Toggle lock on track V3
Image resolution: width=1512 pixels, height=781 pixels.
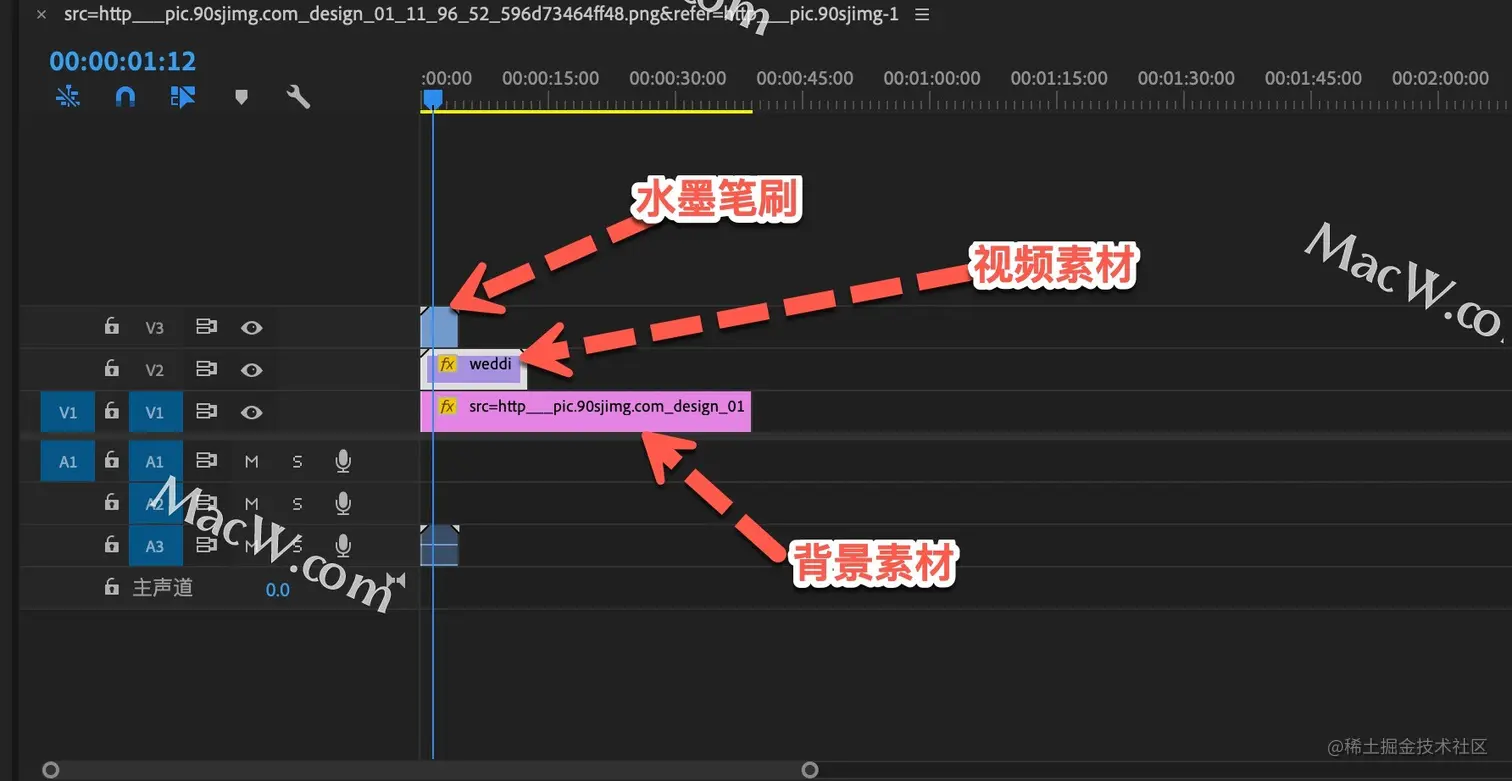pyautogui.click(x=112, y=327)
